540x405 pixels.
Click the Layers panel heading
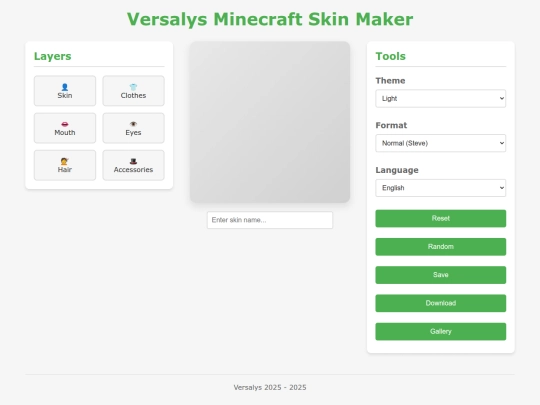pos(52,56)
